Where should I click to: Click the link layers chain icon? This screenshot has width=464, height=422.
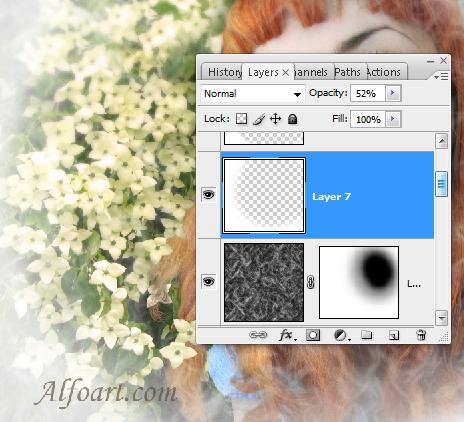coord(258,335)
